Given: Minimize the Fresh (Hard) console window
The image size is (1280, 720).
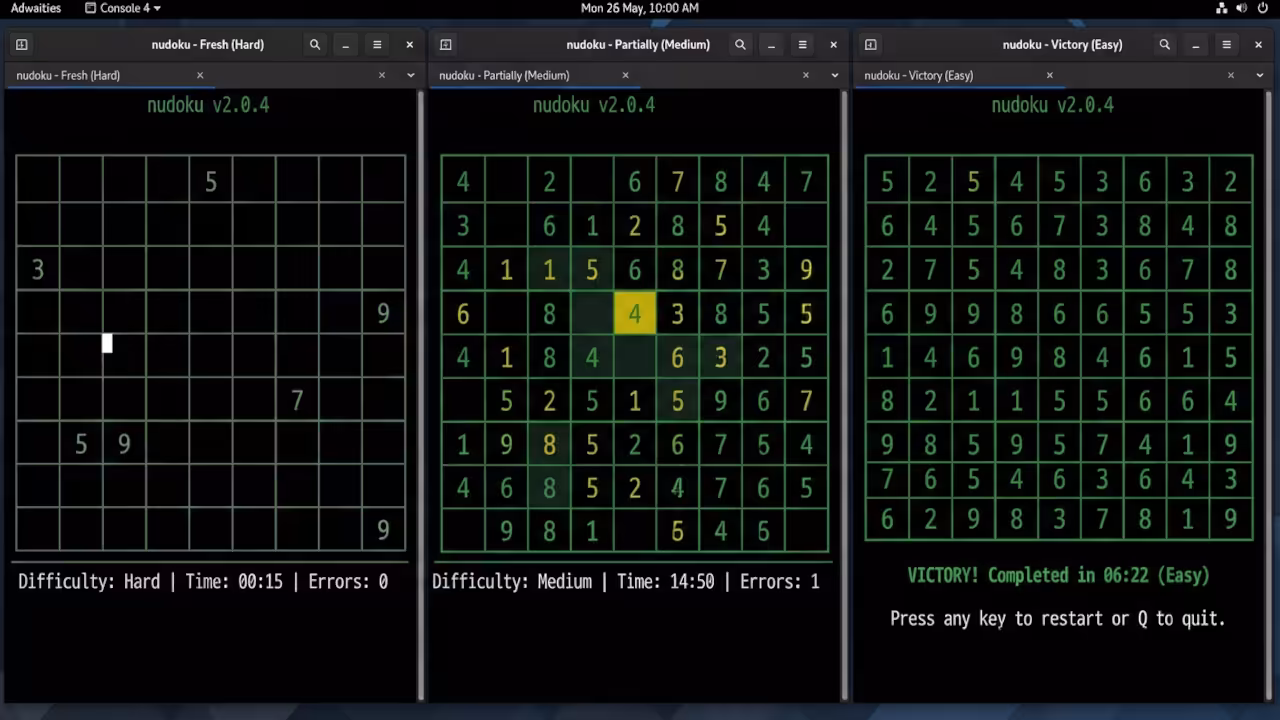Looking at the screenshot, I should tap(346, 45).
